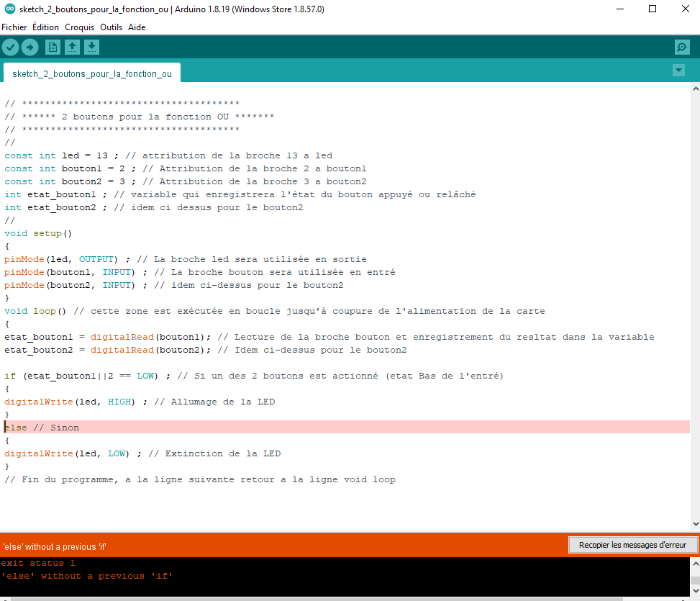Click the highlighted 'else // Sinon' line
The height and width of the screenshot is (601, 700).
(347, 427)
